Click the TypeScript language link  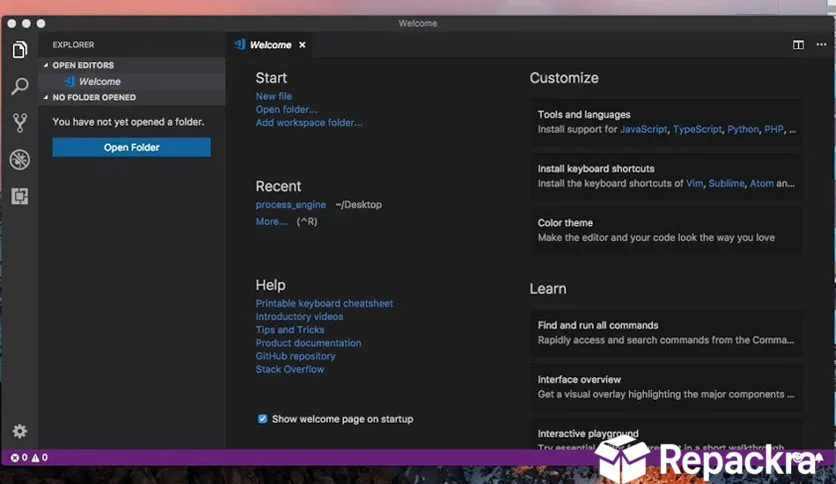click(697, 130)
